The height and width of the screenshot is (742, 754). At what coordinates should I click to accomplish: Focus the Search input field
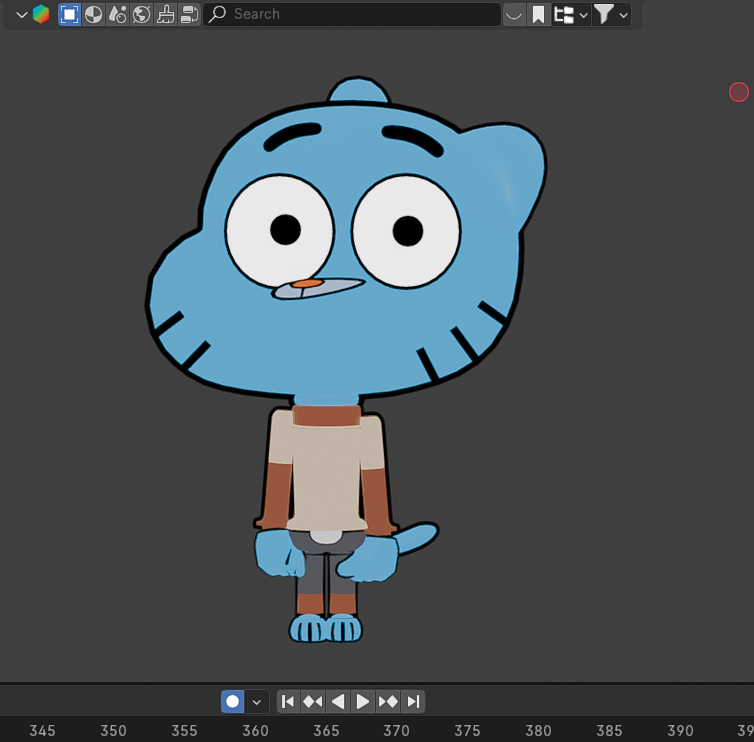pyautogui.click(x=352, y=14)
